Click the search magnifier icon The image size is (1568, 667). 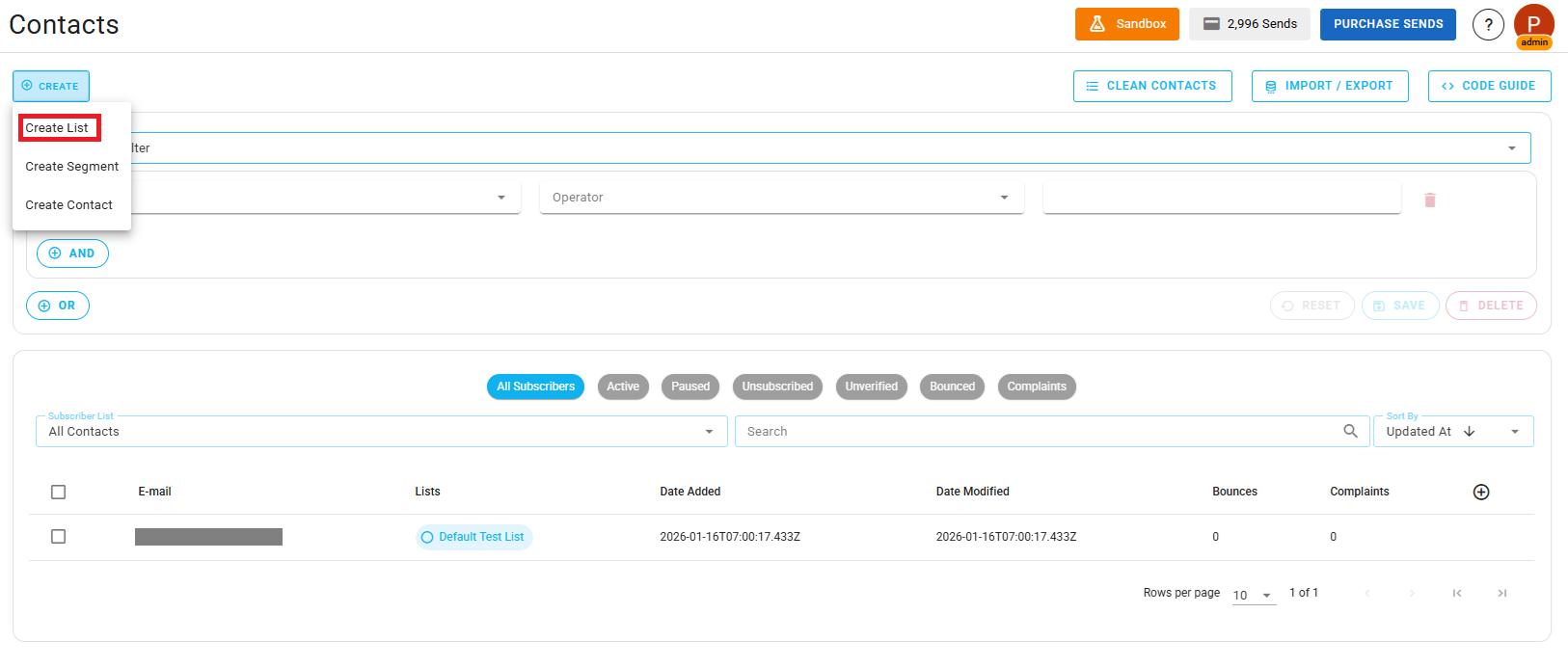tap(1350, 431)
